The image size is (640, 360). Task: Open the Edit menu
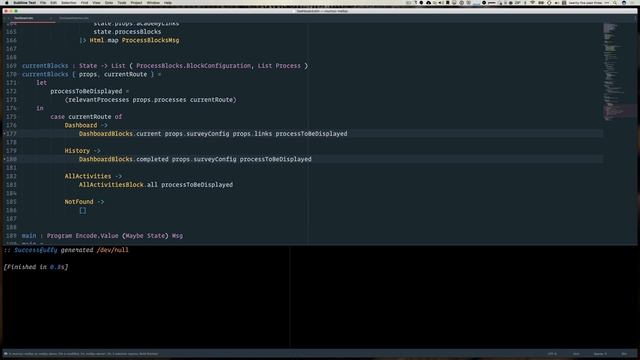point(53,2)
